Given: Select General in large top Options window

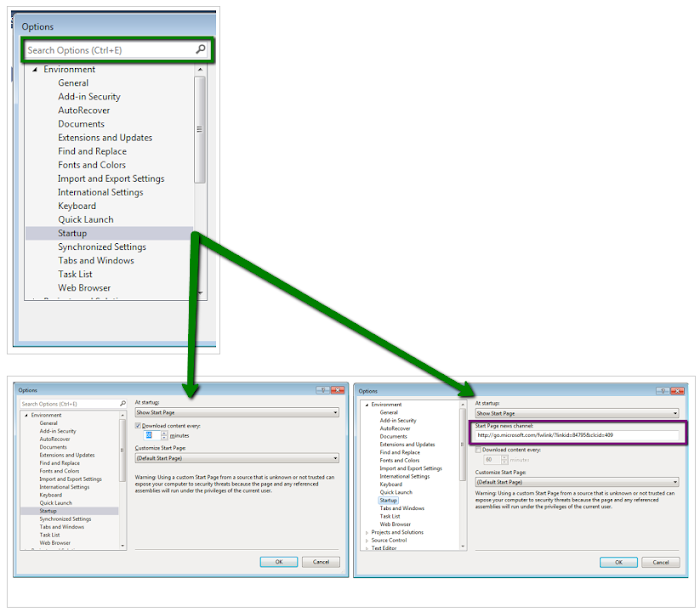Looking at the screenshot, I should coord(73,83).
